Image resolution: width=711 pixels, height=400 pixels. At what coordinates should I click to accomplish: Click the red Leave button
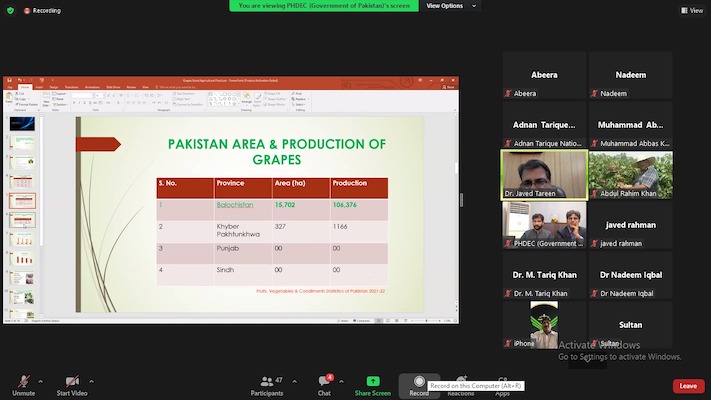[x=688, y=386]
